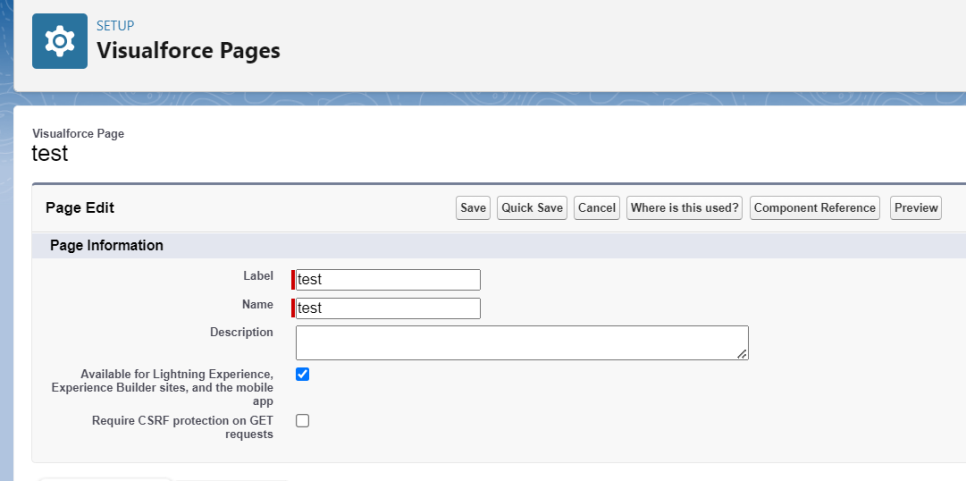Click the Page Information section header
Image resolution: width=966 pixels, height=481 pixels.
click(107, 245)
